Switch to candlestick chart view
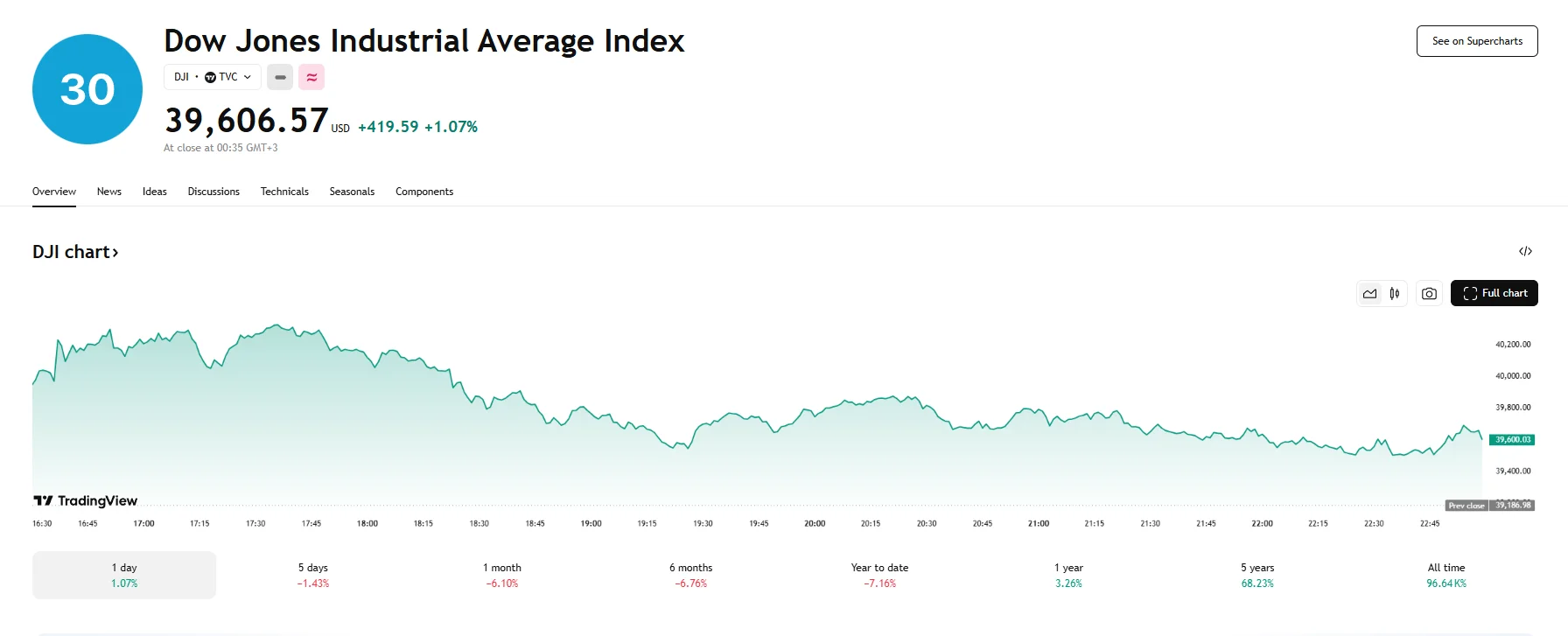Screen dimensions: 1568x636 [1395, 294]
